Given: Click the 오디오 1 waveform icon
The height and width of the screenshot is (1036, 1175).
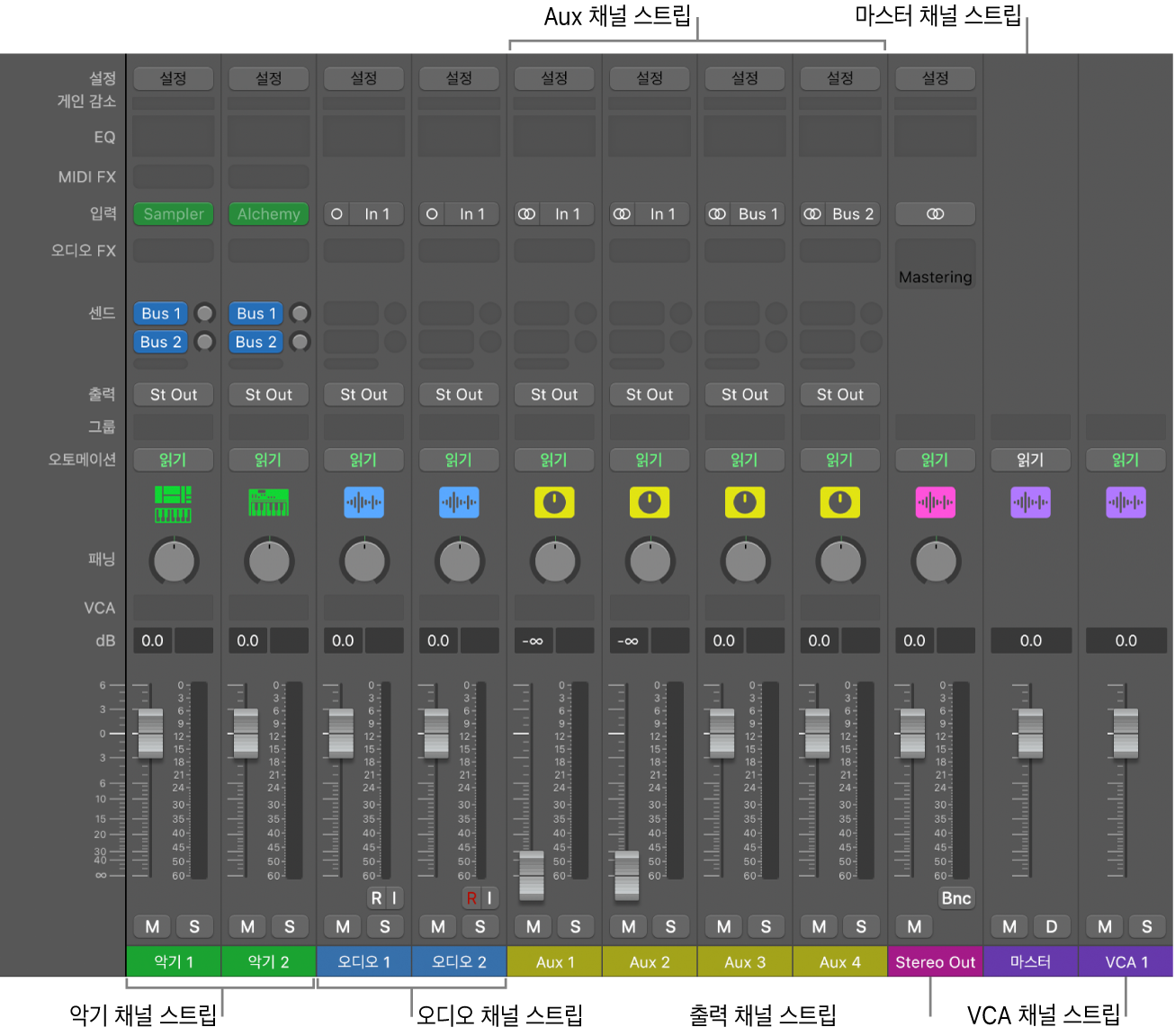Looking at the screenshot, I should click(x=363, y=503).
